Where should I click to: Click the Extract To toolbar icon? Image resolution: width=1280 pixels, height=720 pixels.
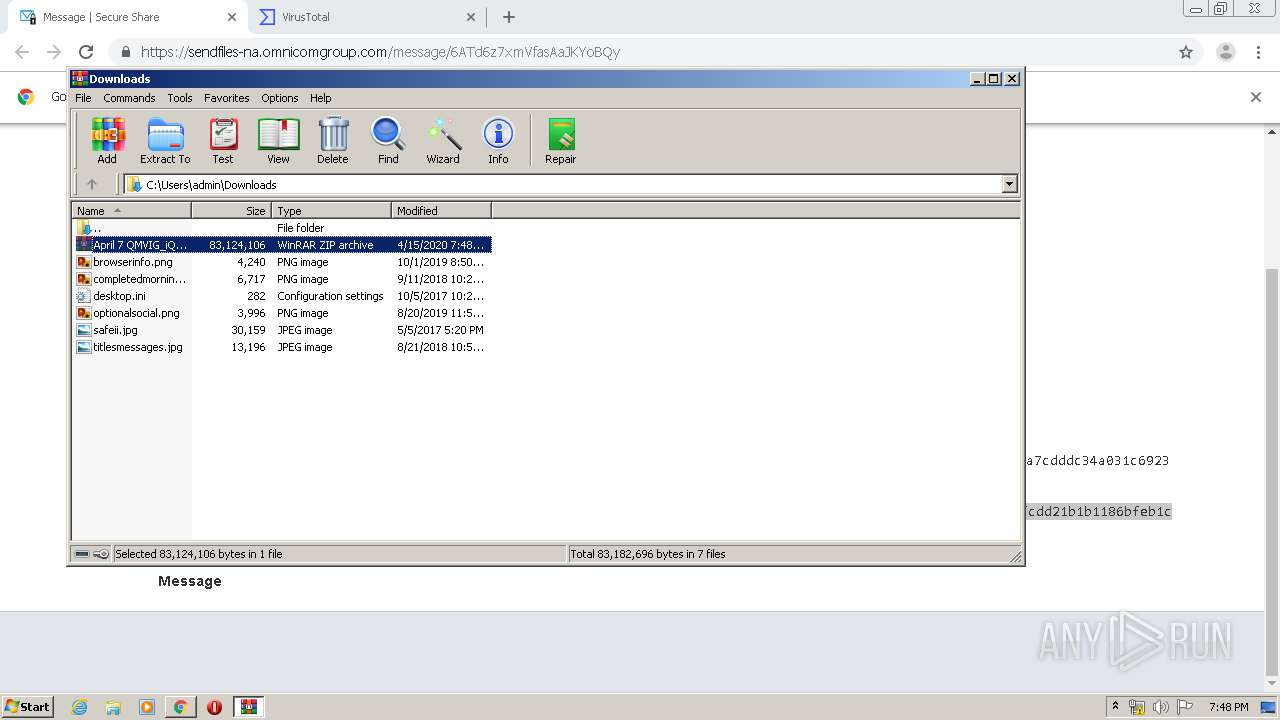(x=165, y=140)
